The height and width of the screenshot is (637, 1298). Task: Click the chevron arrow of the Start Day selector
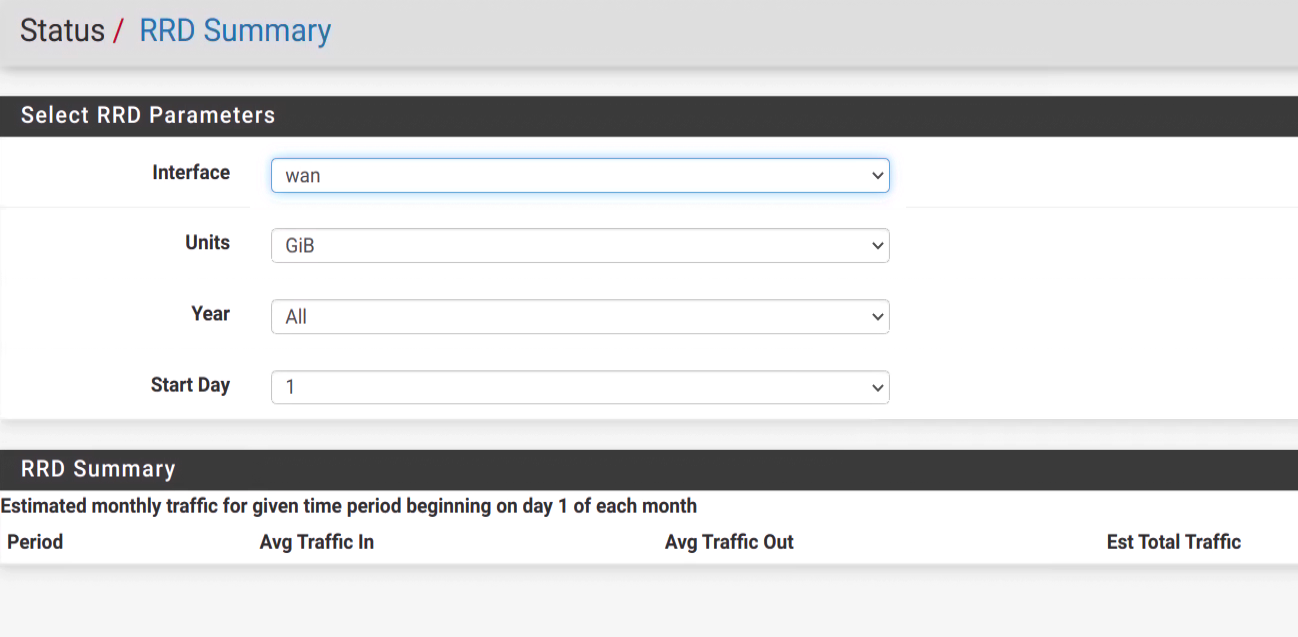click(x=877, y=387)
